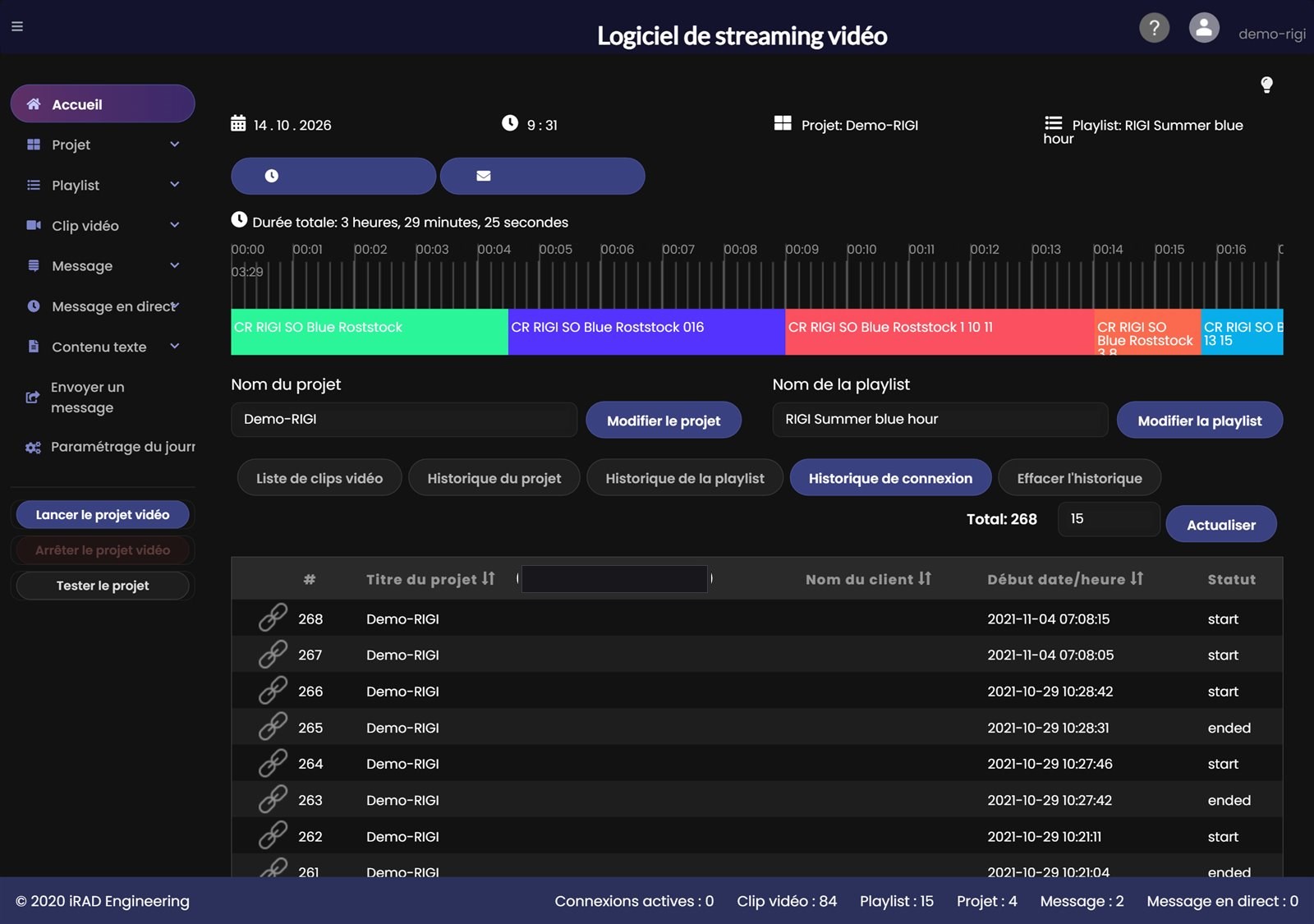Click Modifier le projet button
This screenshot has width=1314, height=924.
click(x=664, y=421)
